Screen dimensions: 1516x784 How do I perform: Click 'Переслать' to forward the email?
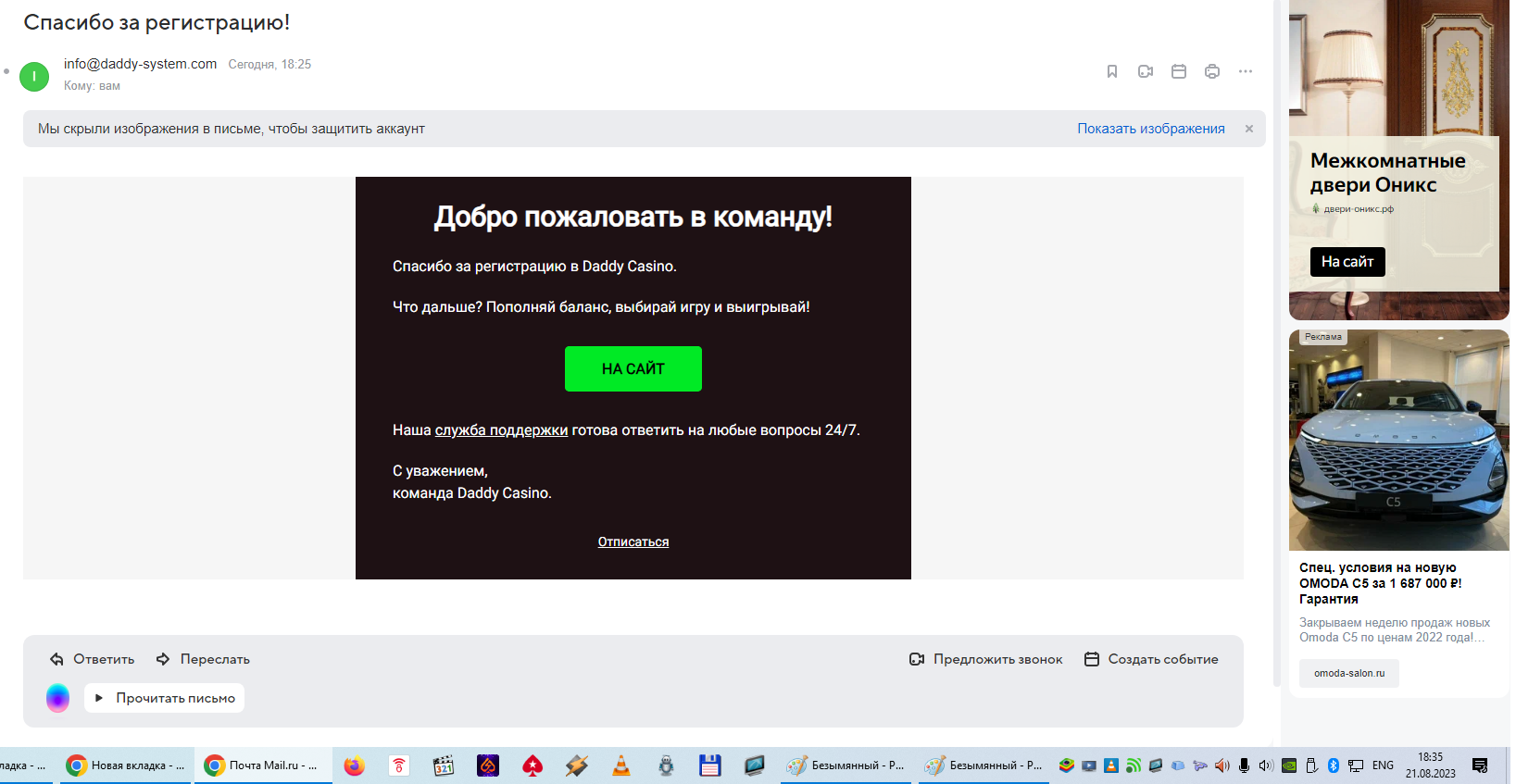pyautogui.click(x=203, y=659)
